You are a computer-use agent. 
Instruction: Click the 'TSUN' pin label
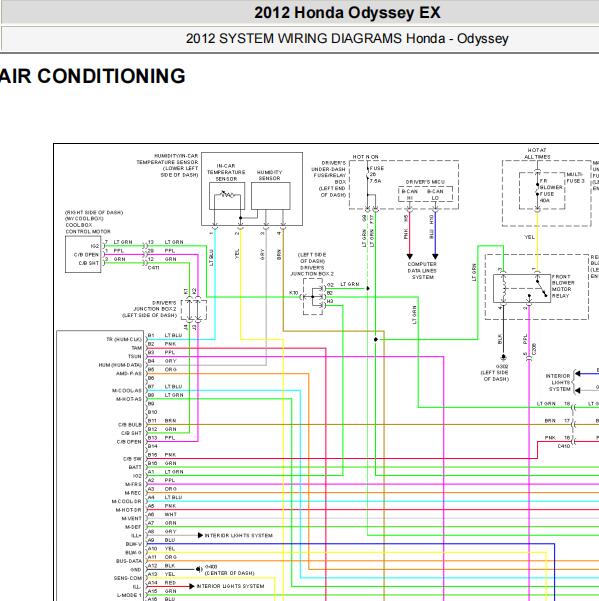coord(135,356)
